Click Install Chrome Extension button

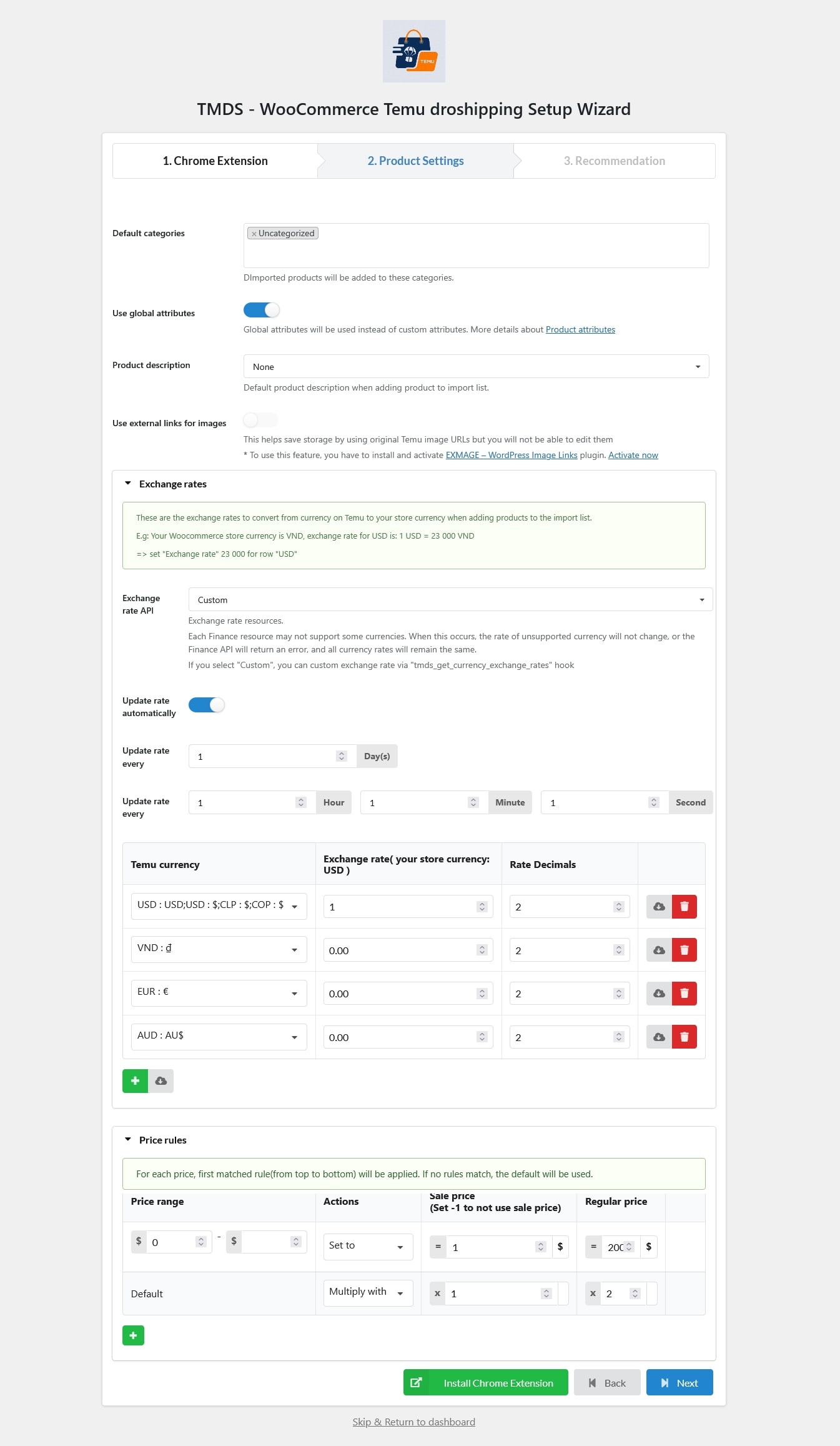[486, 1382]
